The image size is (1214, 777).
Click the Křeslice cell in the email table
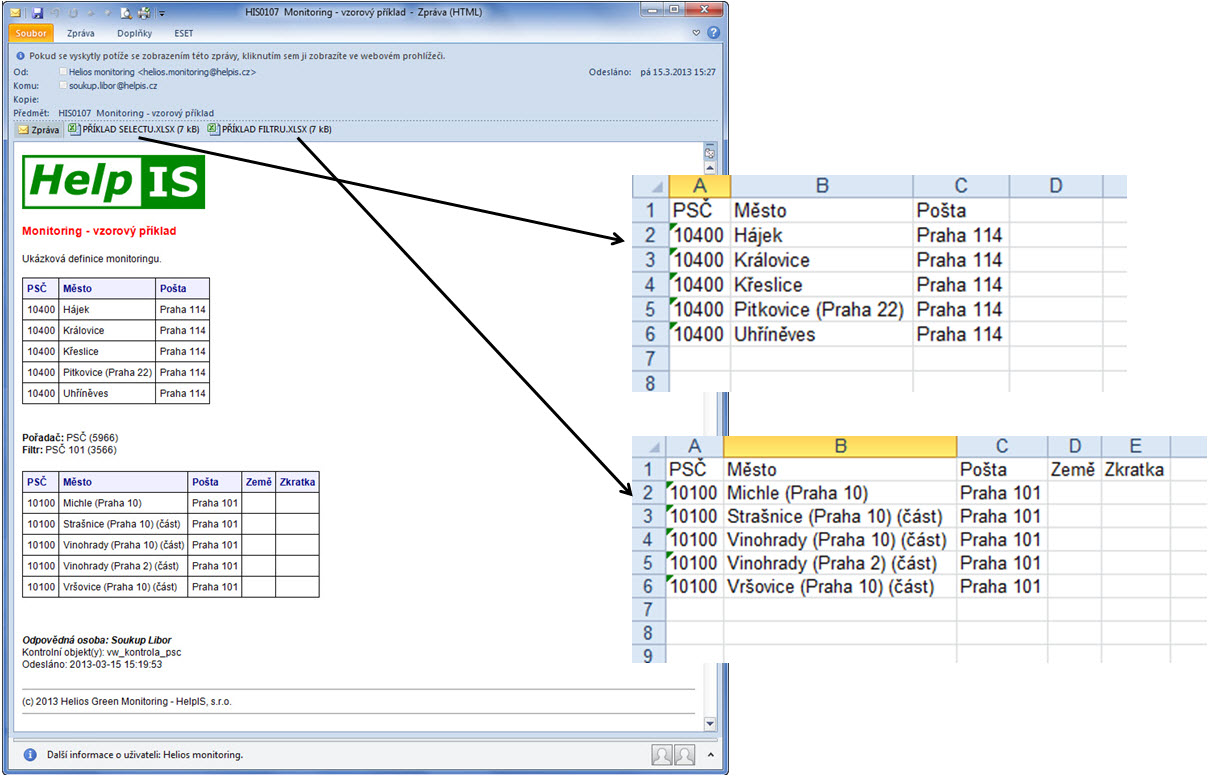coord(107,352)
